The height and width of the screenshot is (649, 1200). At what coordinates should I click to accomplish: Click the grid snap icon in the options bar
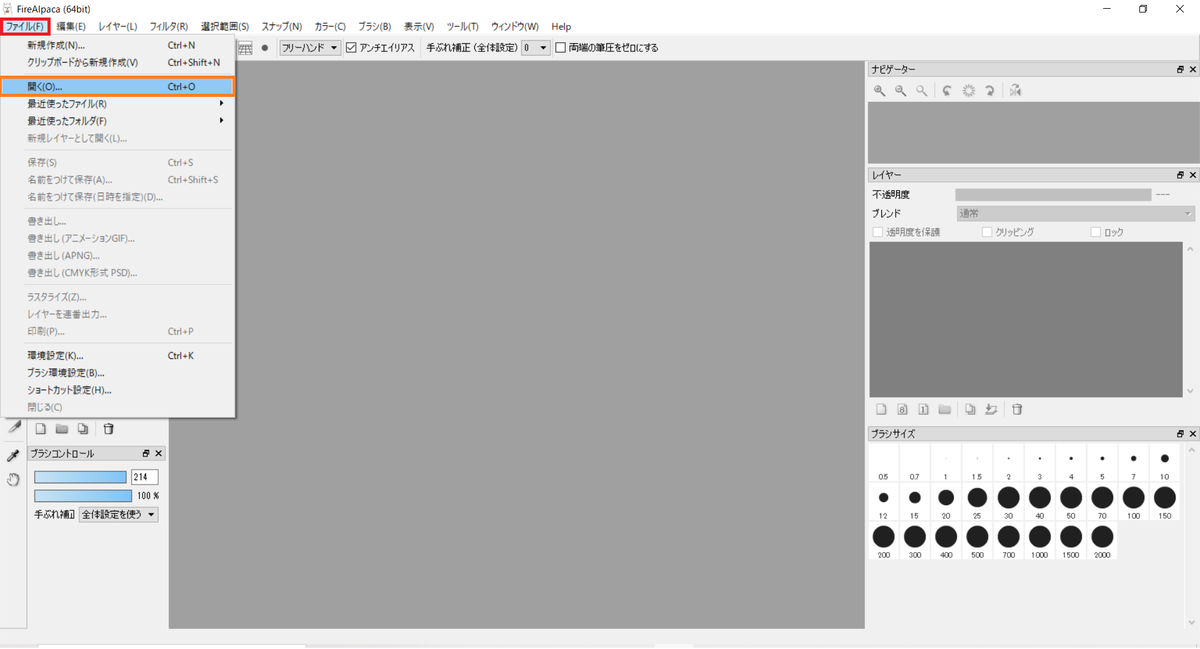click(x=245, y=47)
